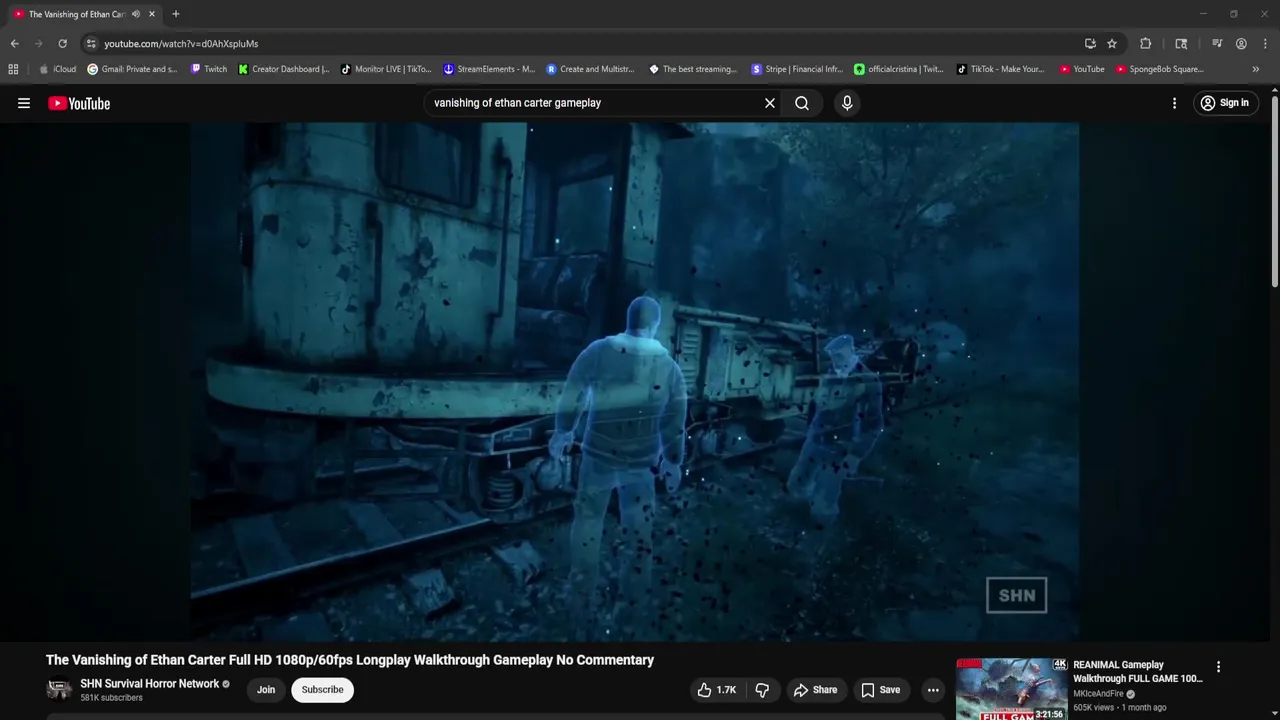1280x720 pixels.
Task: Open more actions ellipsis under the video
Action: point(933,690)
